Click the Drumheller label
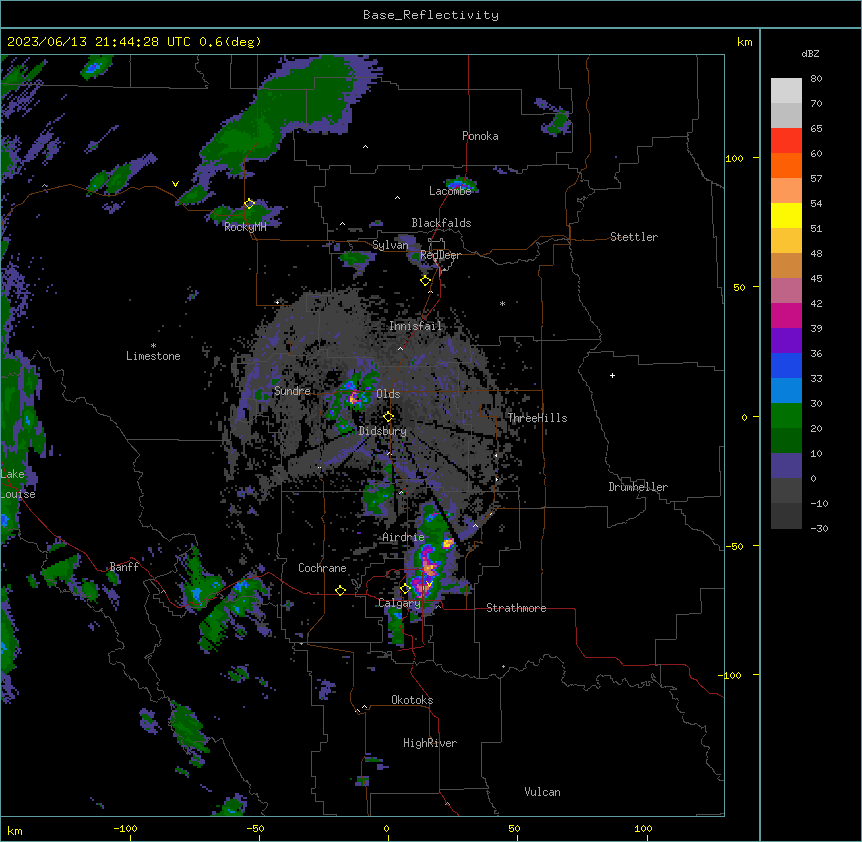Image resolution: width=862 pixels, height=842 pixels. [638, 487]
